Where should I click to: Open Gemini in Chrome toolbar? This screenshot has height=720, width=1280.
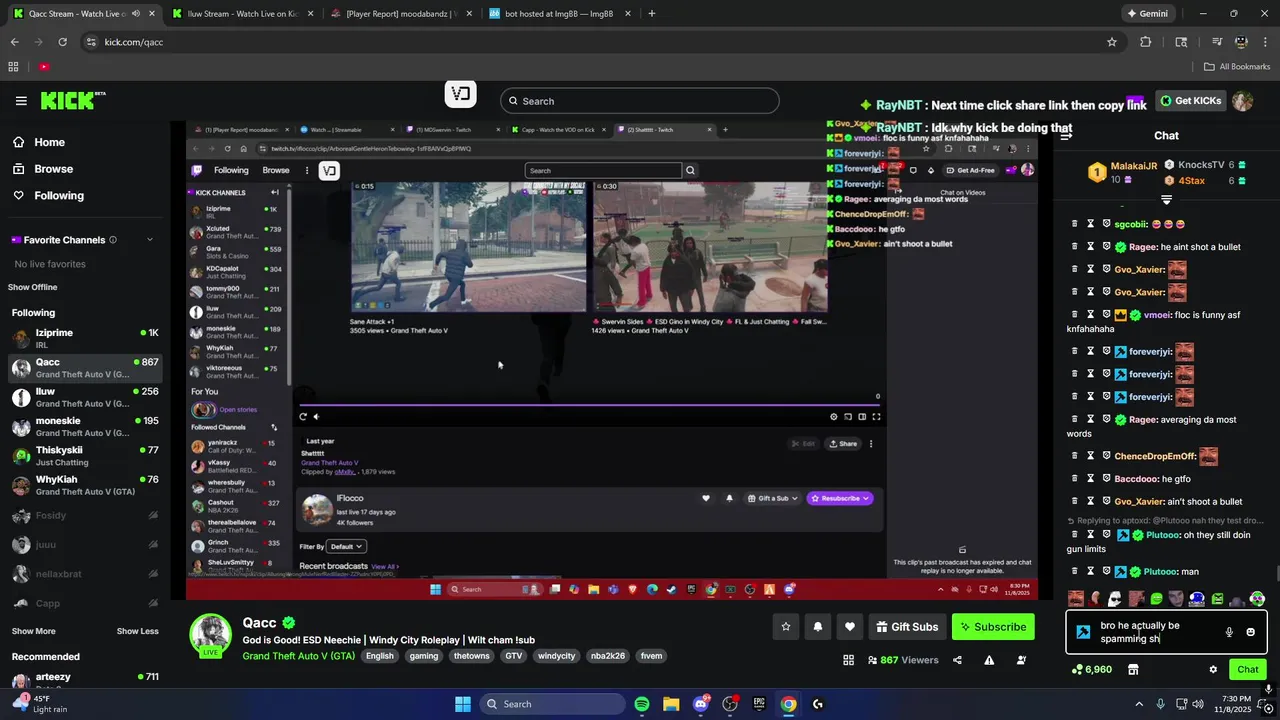pos(1147,14)
